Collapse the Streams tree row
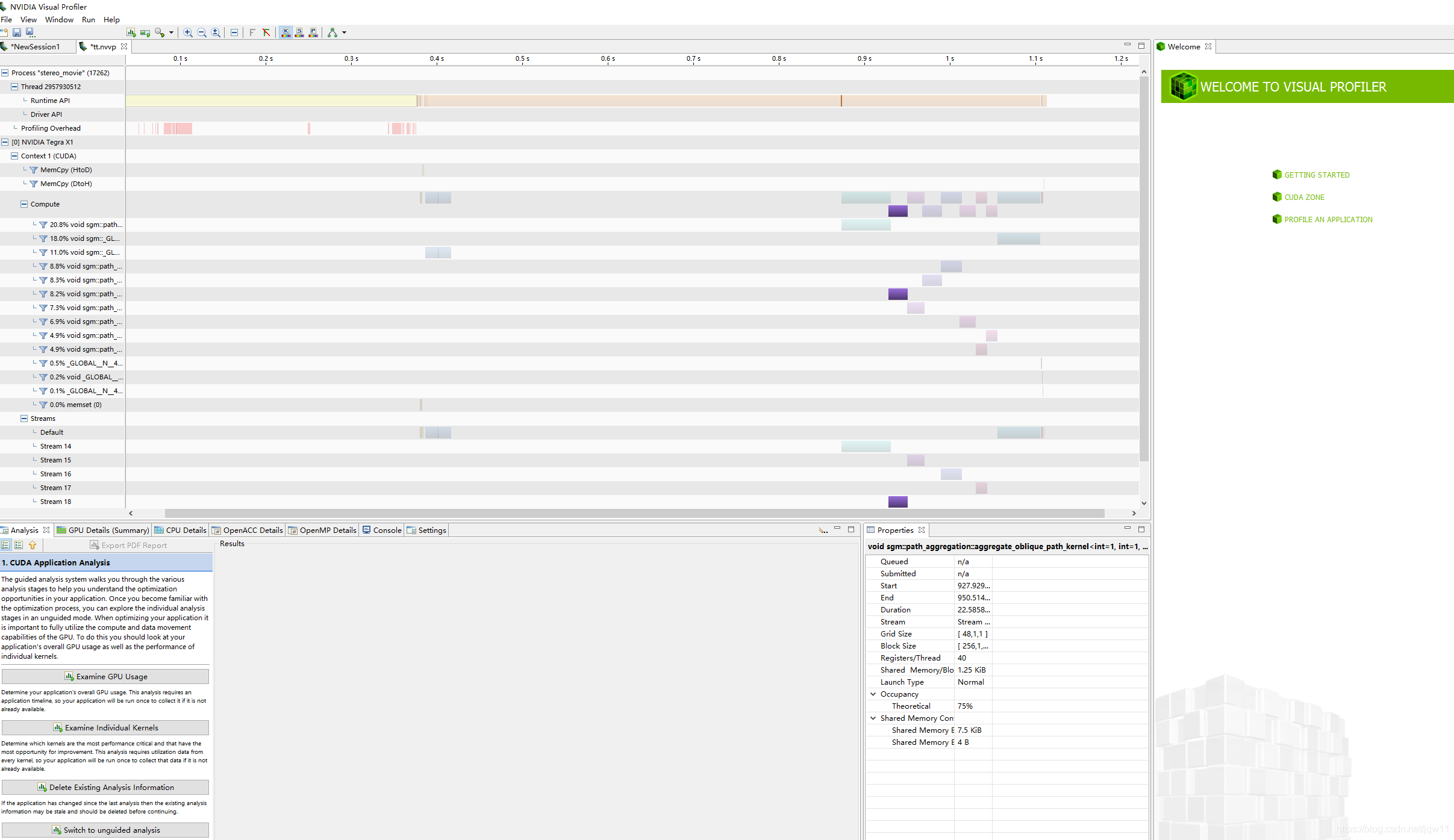Viewport: 1454px width, 840px height. coord(24,418)
